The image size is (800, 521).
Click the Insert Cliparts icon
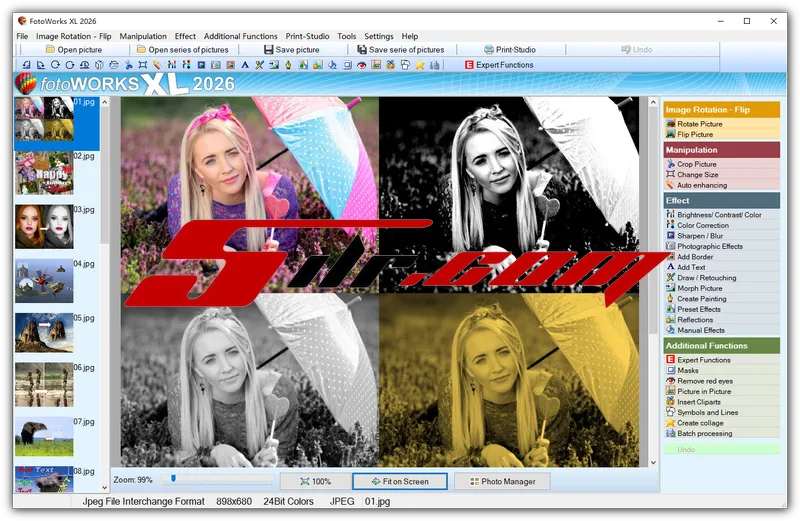[x=671, y=402]
